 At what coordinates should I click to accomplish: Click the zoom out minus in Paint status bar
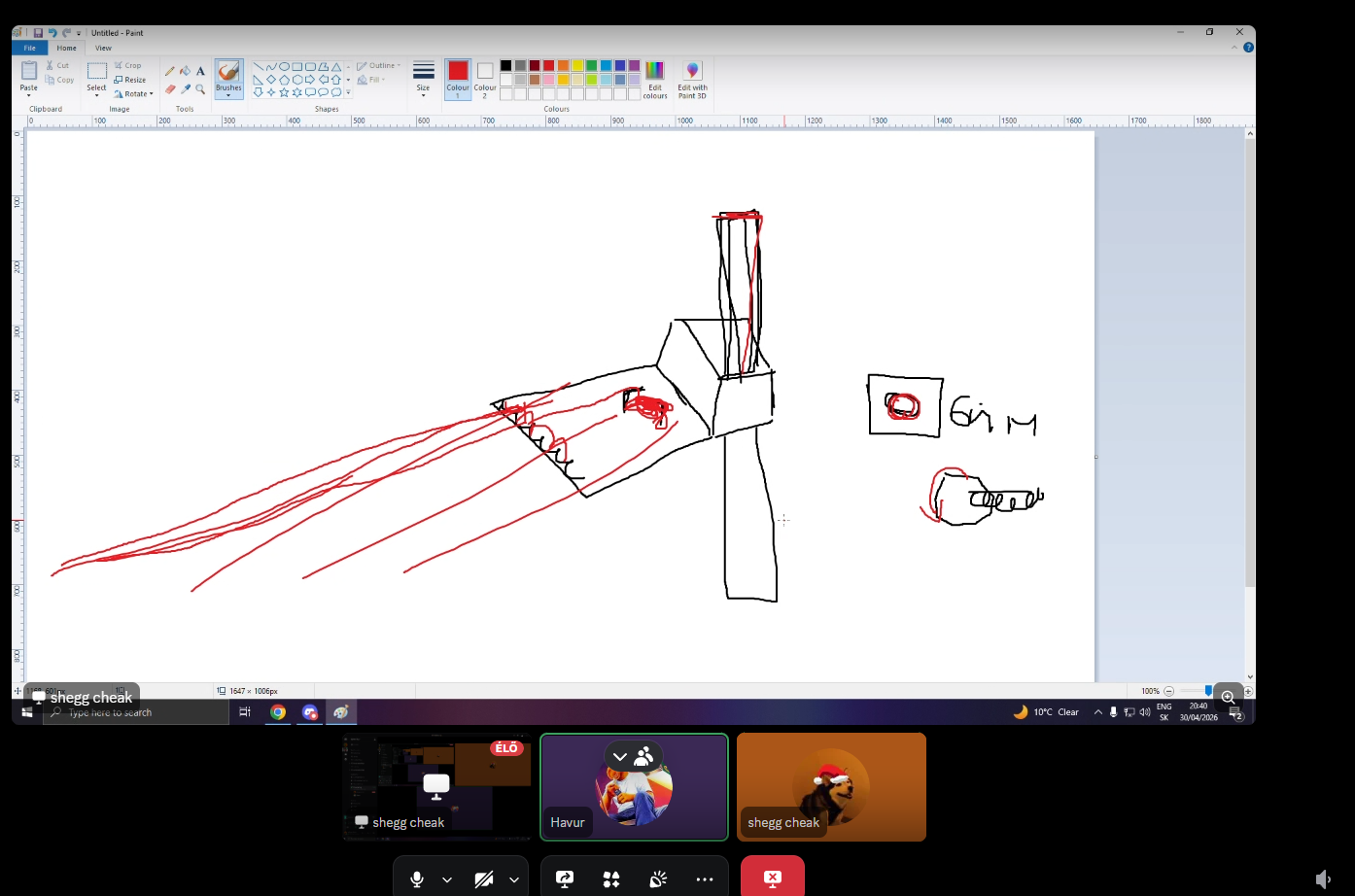[1169, 691]
